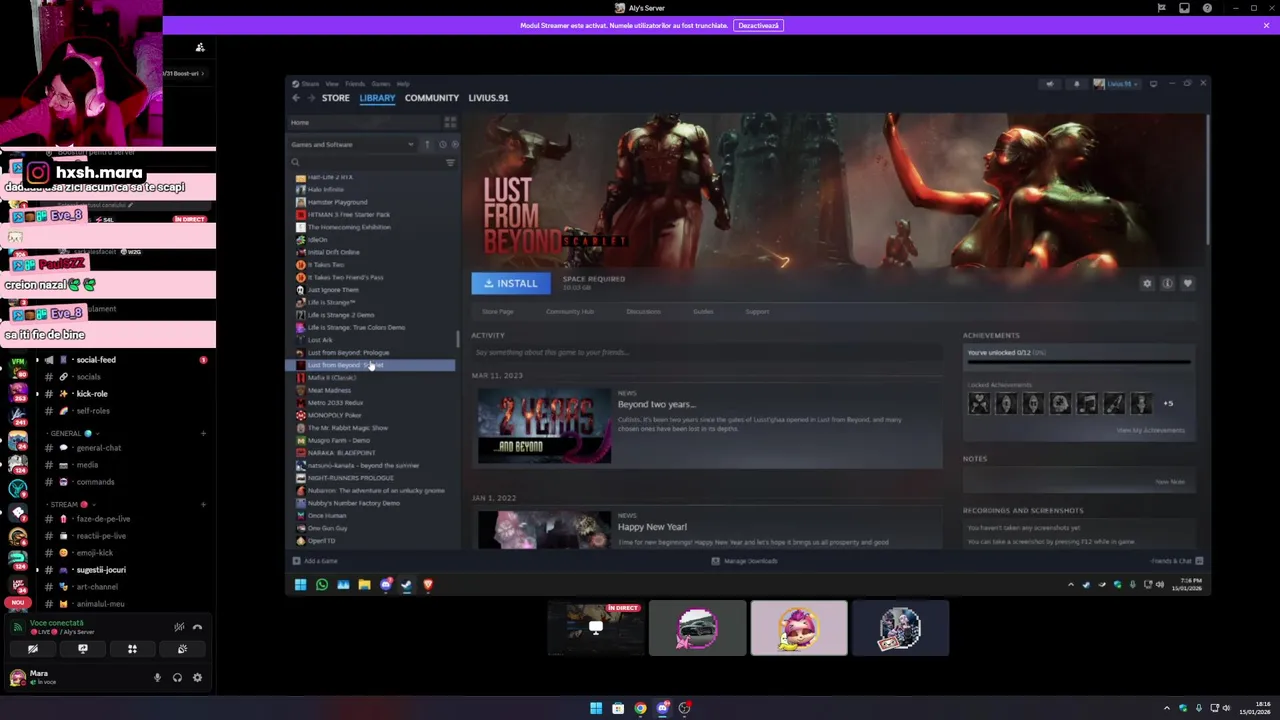Click Discord share screen button
The width and height of the screenshot is (1280, 720).
tap(83, 649)
